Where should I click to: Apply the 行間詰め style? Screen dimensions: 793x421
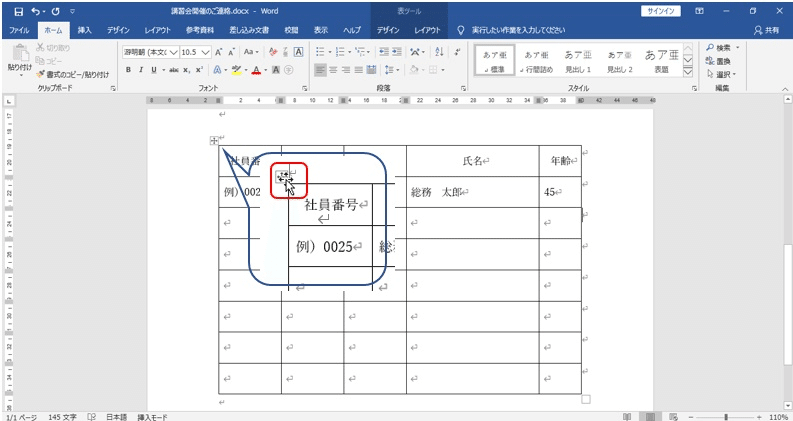click(x=537, y=61)
